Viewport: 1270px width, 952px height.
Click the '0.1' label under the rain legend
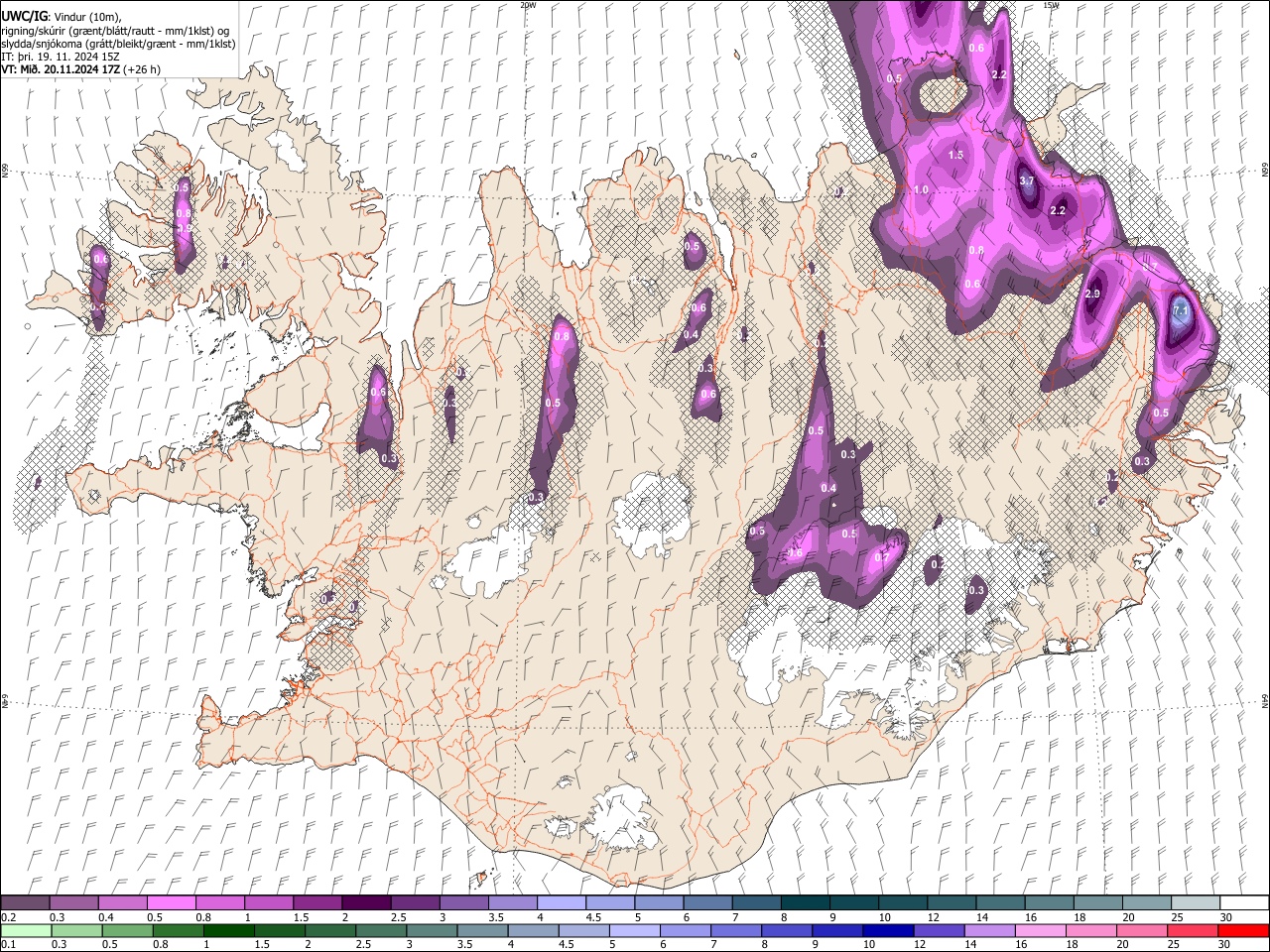coord(8,945)
